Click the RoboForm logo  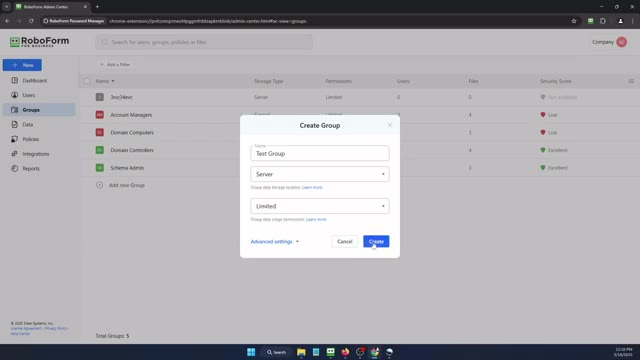[40, 42]
